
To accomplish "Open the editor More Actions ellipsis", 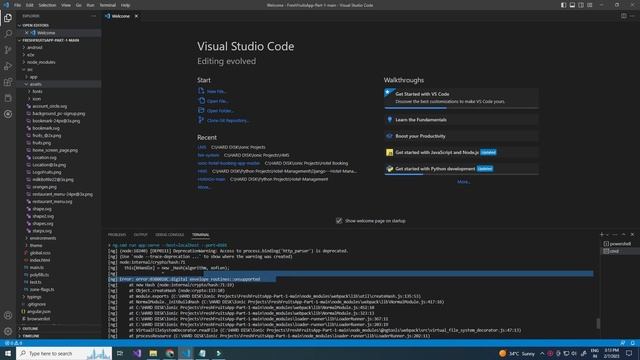I will pos(632,16).
